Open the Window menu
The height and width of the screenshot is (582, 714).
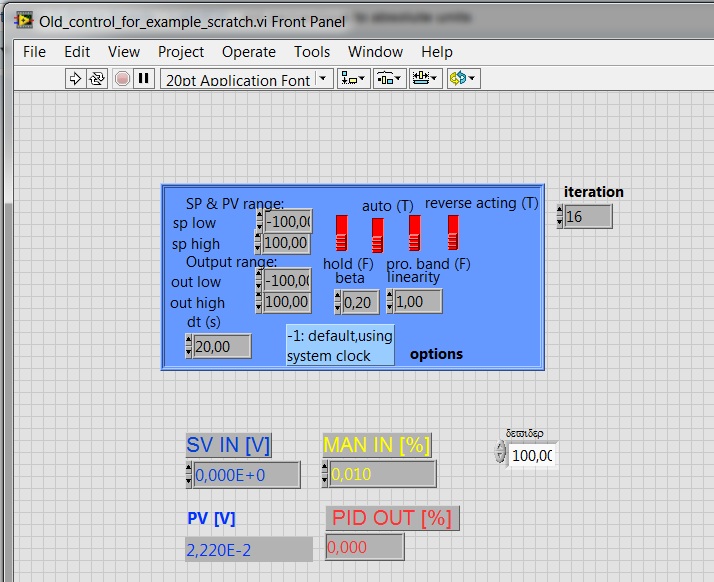(x=375, y=52)
